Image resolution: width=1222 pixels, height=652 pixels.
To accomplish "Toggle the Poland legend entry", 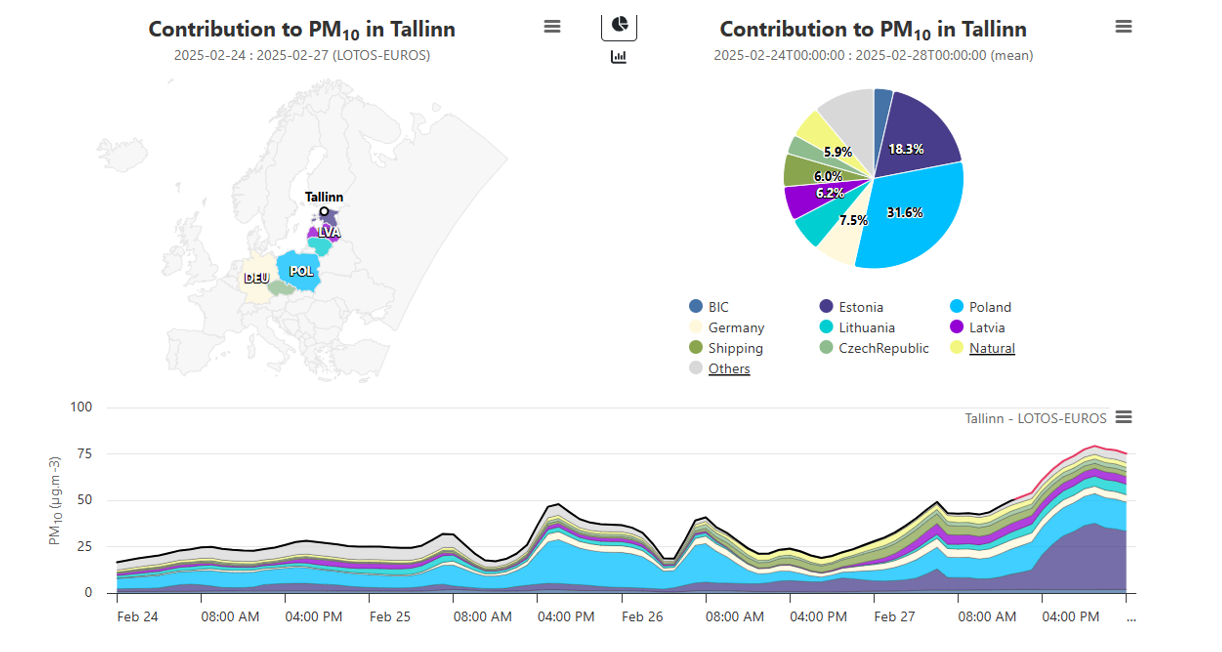I will (980, 307).
